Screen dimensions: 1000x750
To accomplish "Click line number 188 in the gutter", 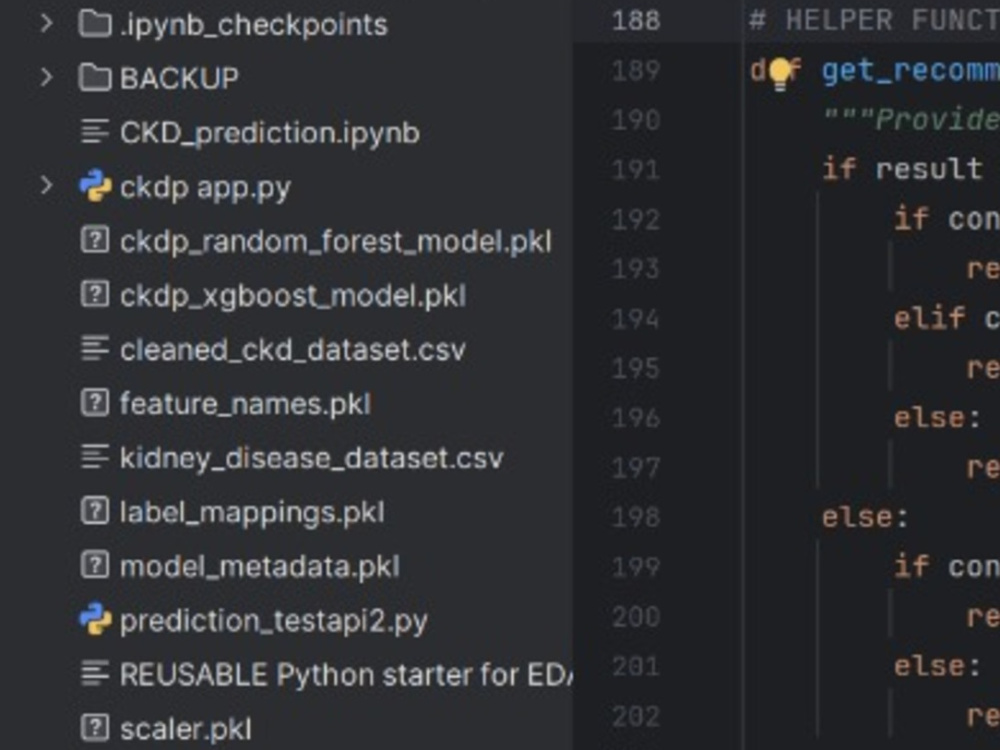I will (635, 20).
